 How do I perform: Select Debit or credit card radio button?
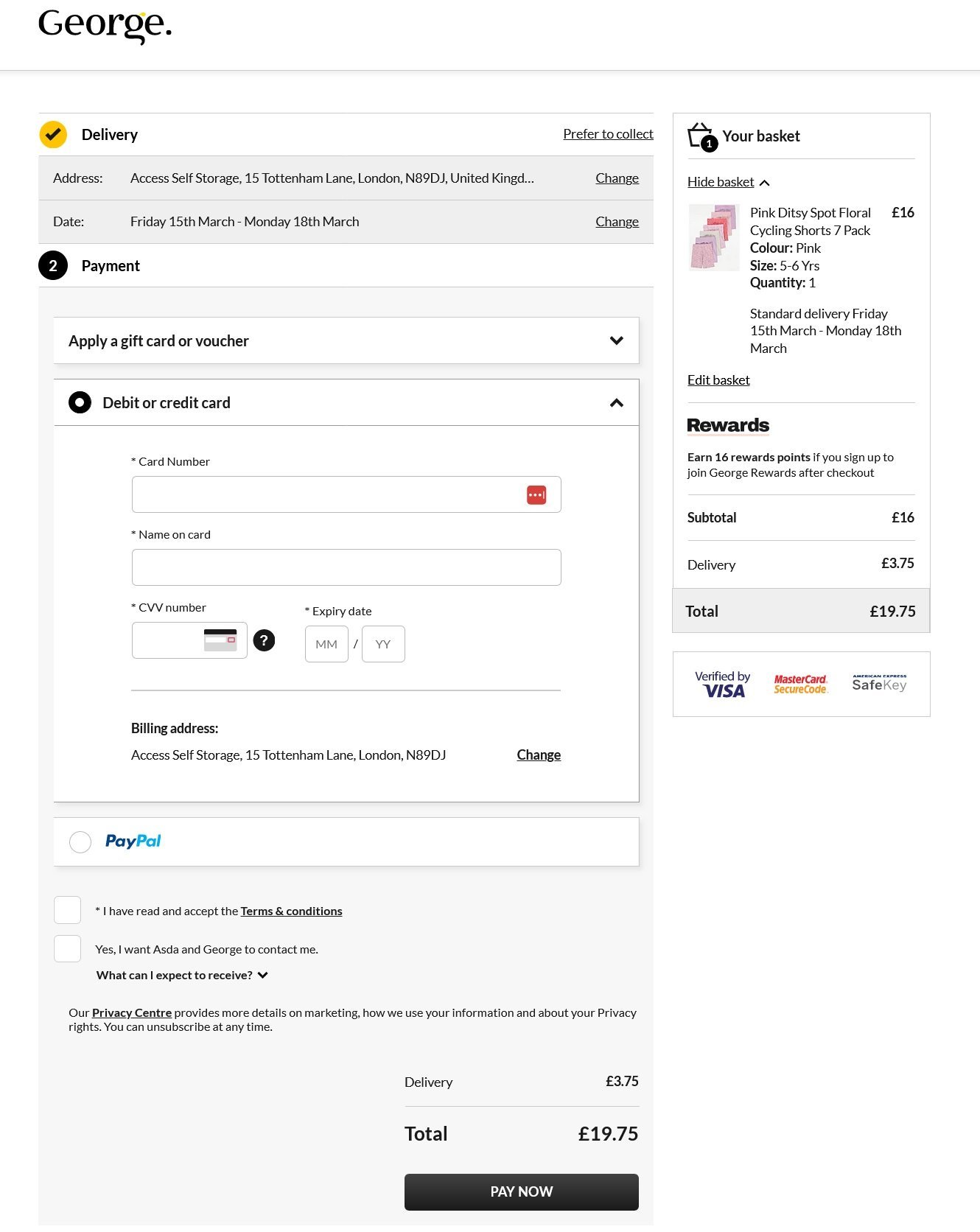click(x=80, y=402)
